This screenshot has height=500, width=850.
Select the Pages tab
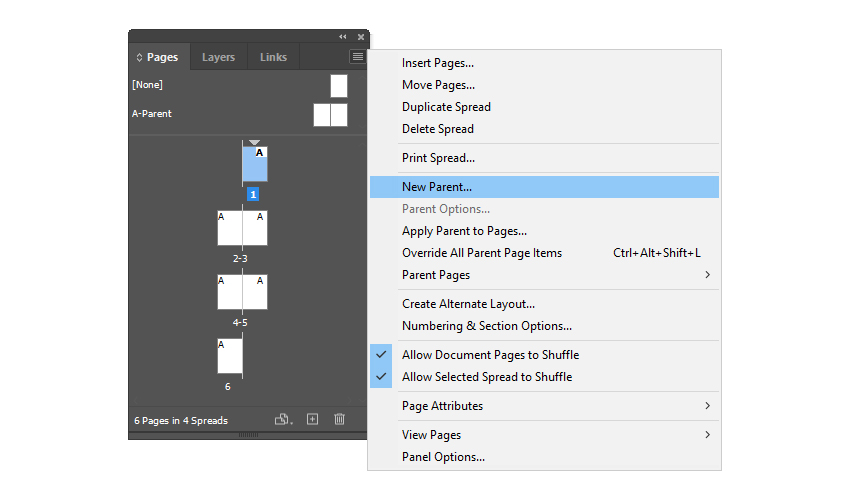coord(162,57)
